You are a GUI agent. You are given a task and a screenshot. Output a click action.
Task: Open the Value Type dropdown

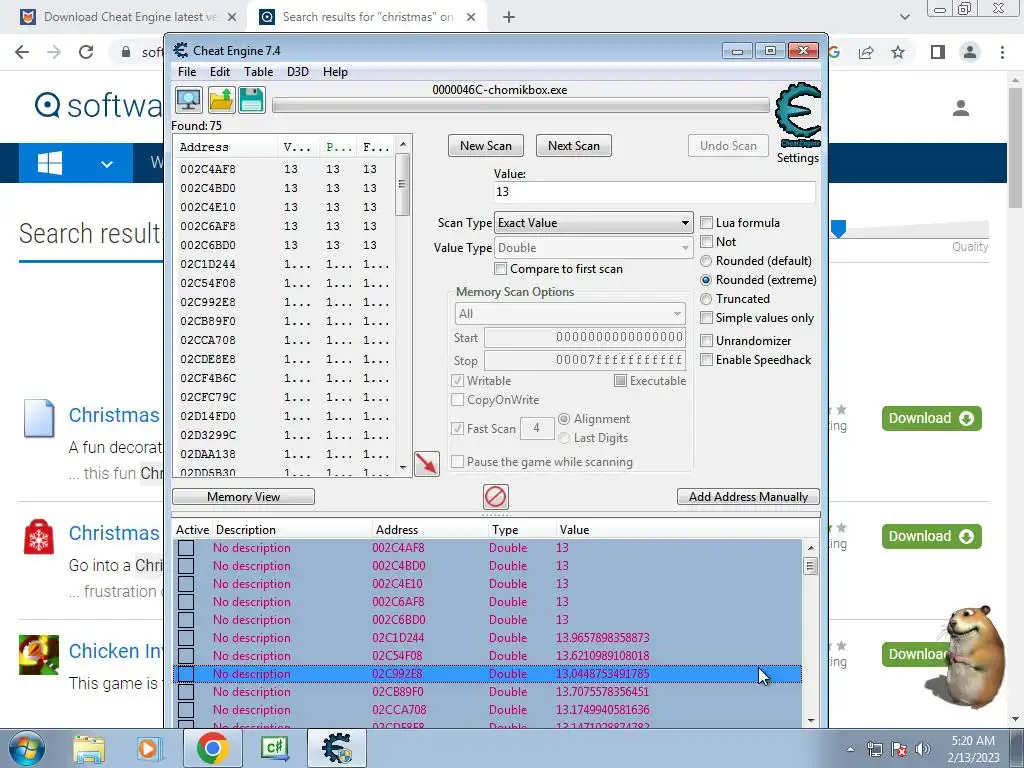tap(594, 248)
